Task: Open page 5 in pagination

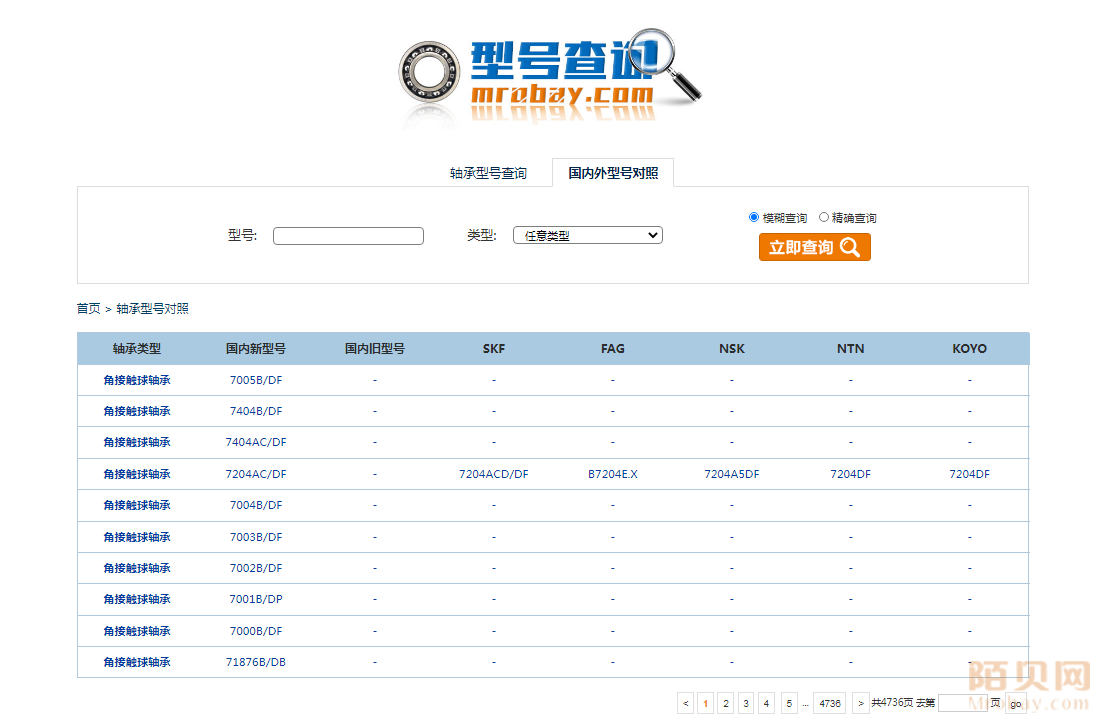Action: (x=789, y=703)
